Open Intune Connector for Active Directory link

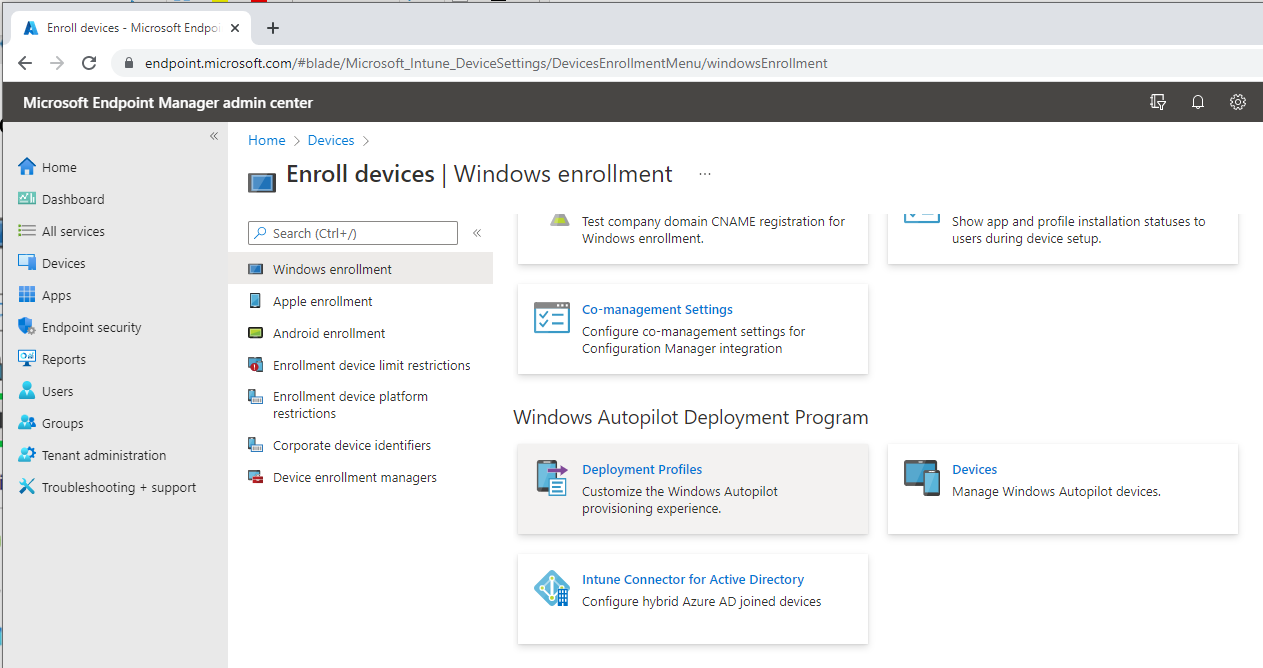click(x=693, y=580)
